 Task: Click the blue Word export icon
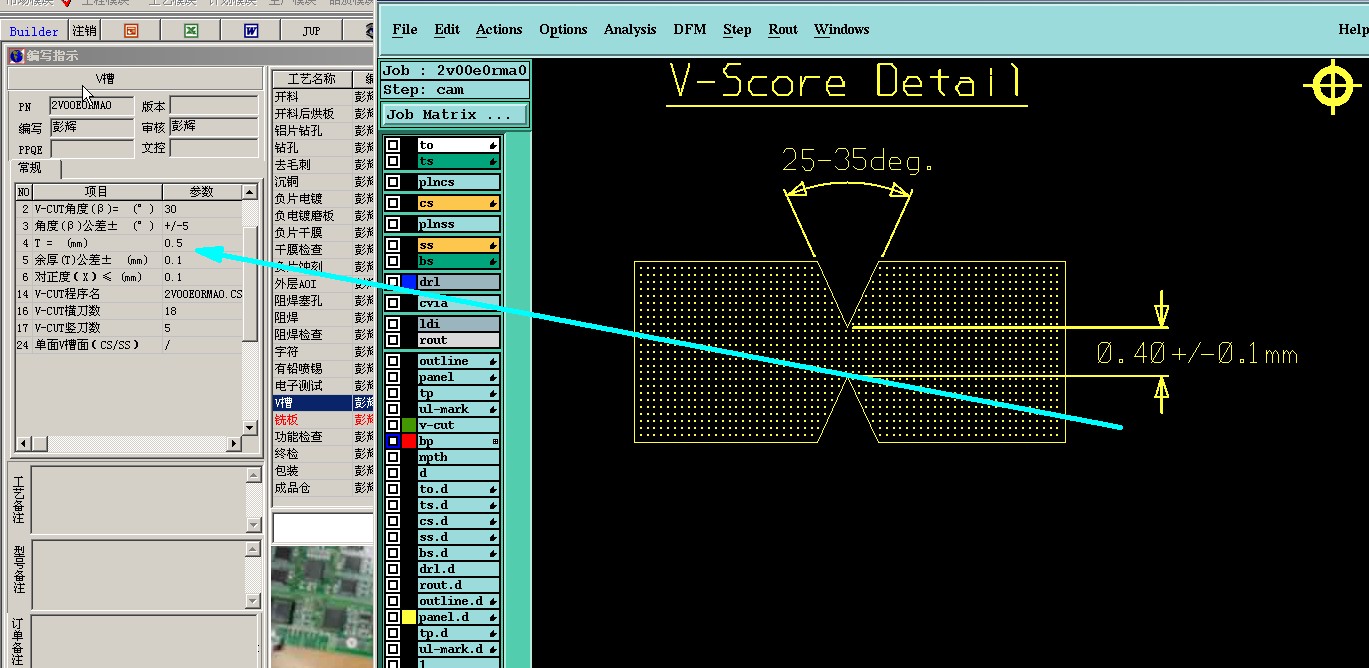pyautogui.click(x=250, y=31)
